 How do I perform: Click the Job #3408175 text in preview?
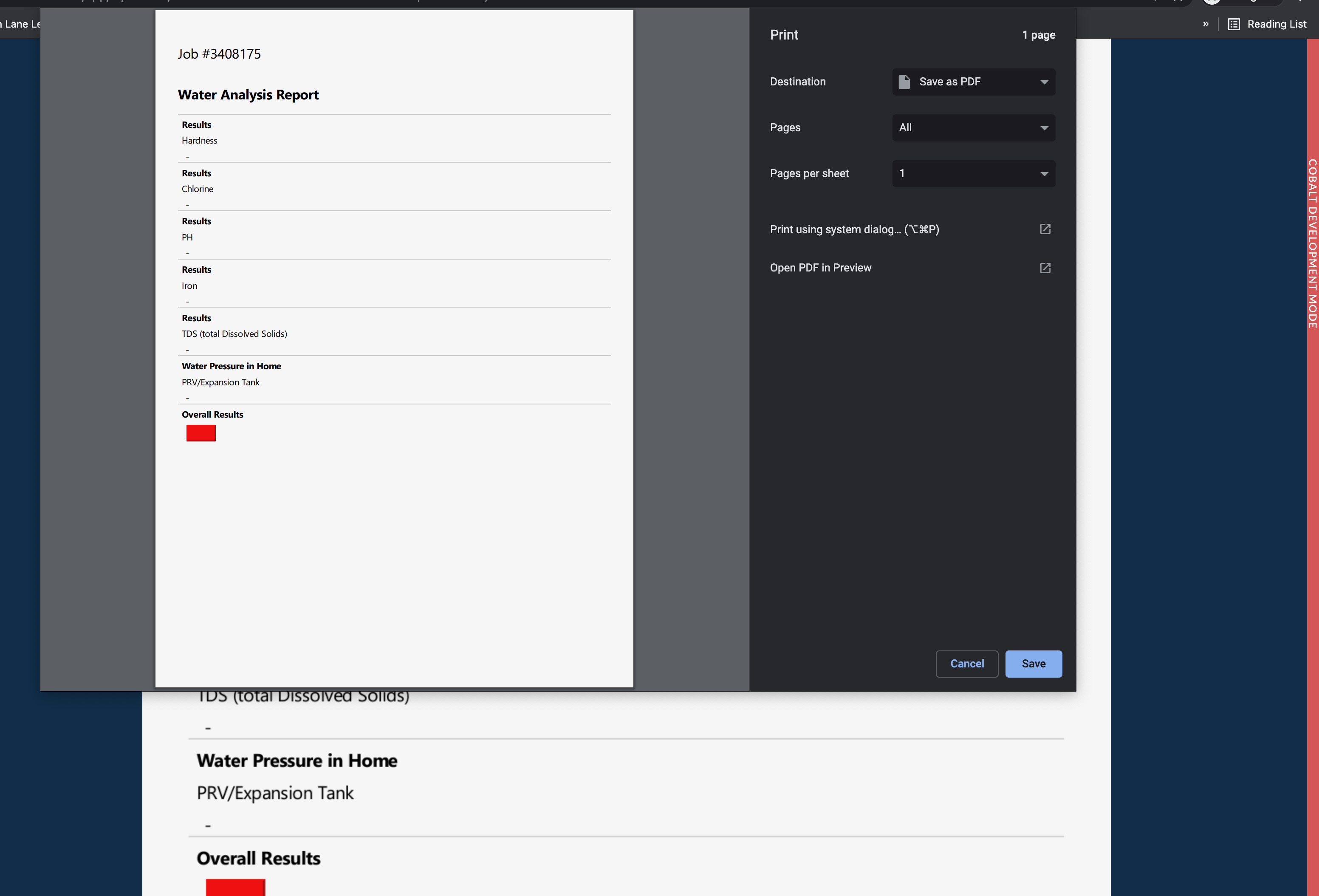click(219, 54)
